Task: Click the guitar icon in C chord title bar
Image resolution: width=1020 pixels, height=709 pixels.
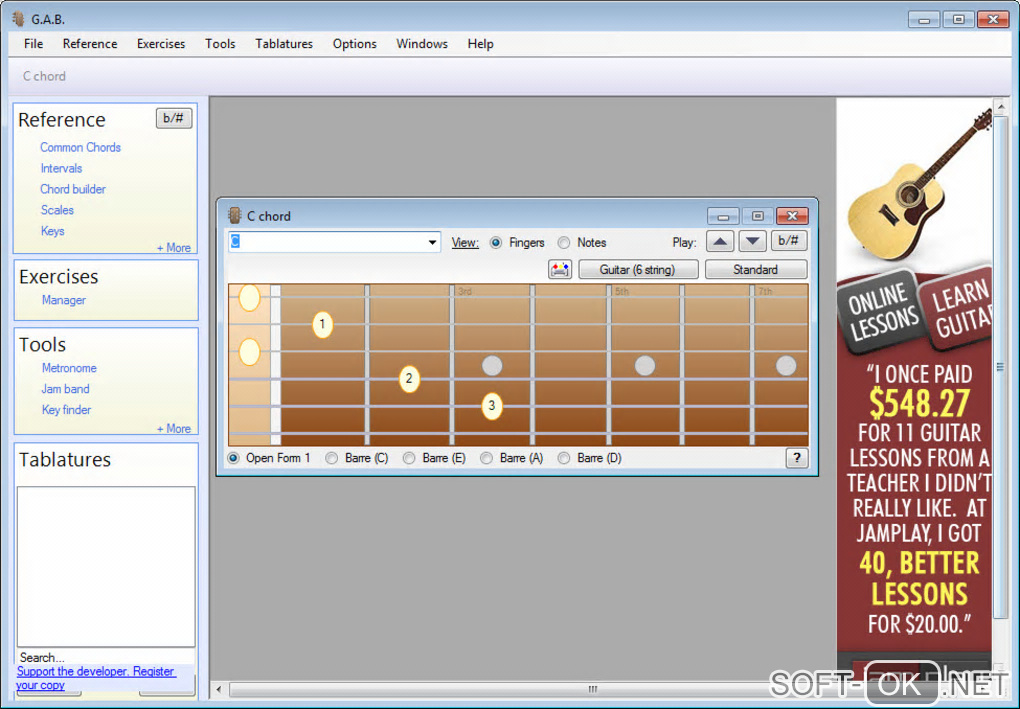Action: point(234,215)
